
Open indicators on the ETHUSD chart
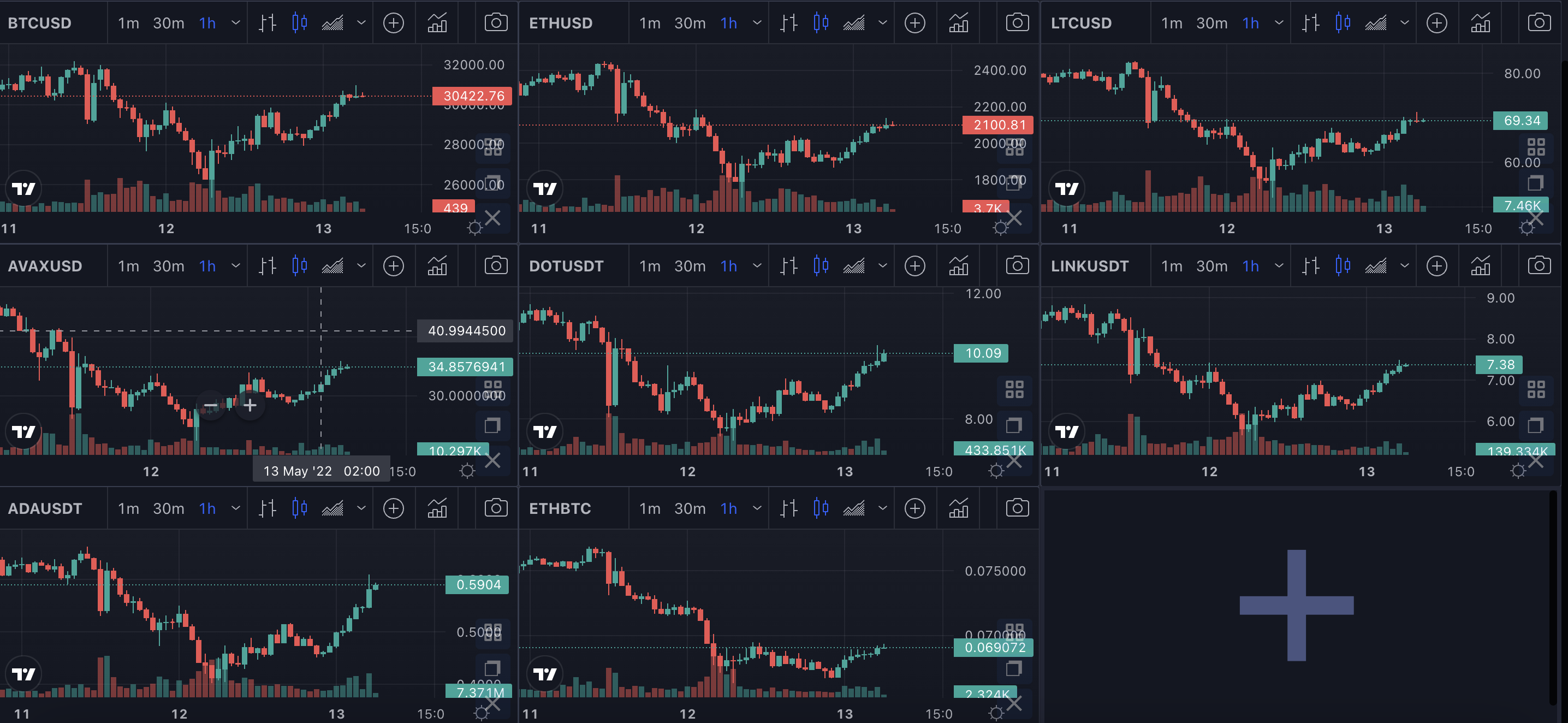(958, 23)
